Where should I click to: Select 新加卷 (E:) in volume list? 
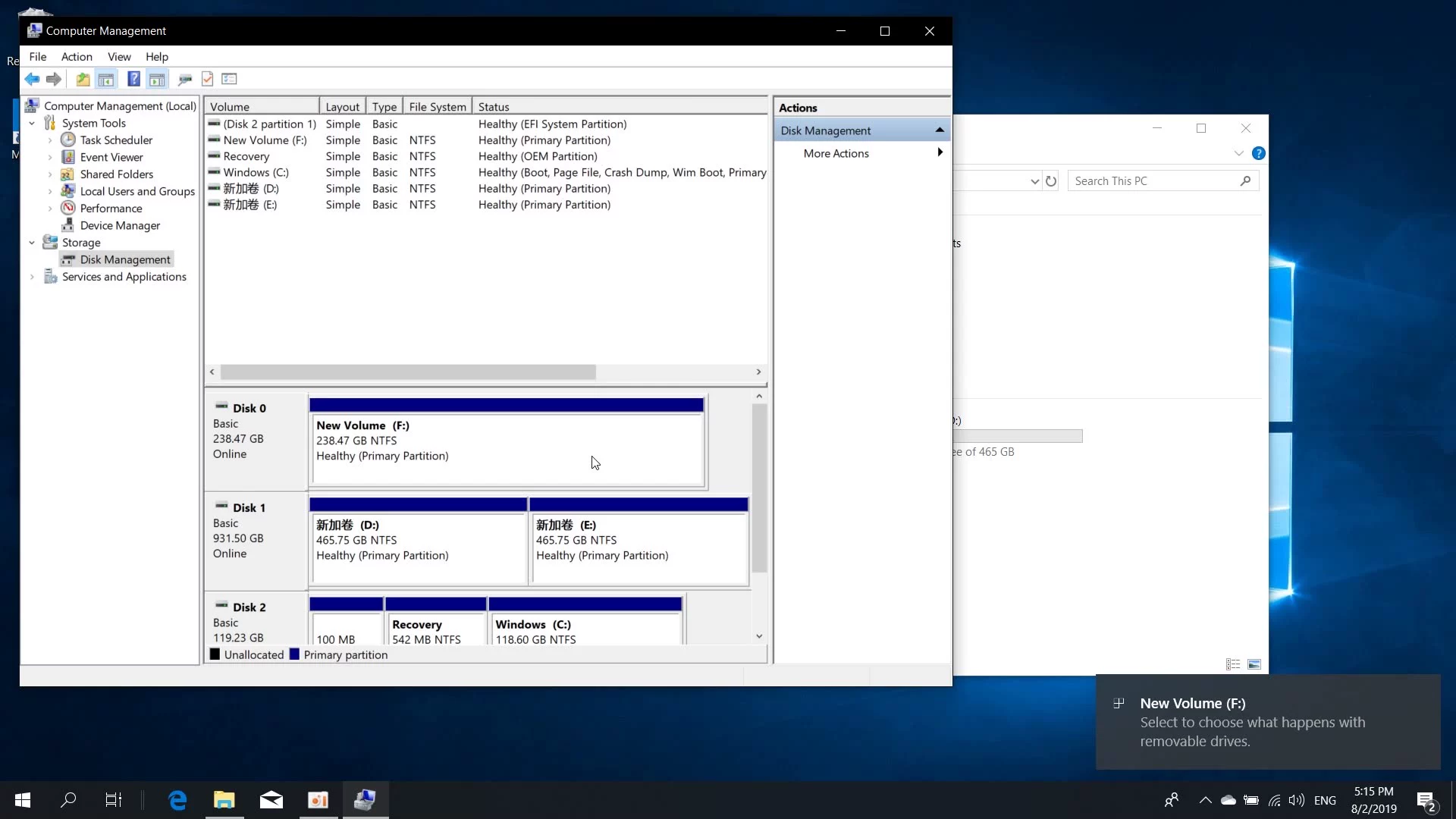(486, 205)
